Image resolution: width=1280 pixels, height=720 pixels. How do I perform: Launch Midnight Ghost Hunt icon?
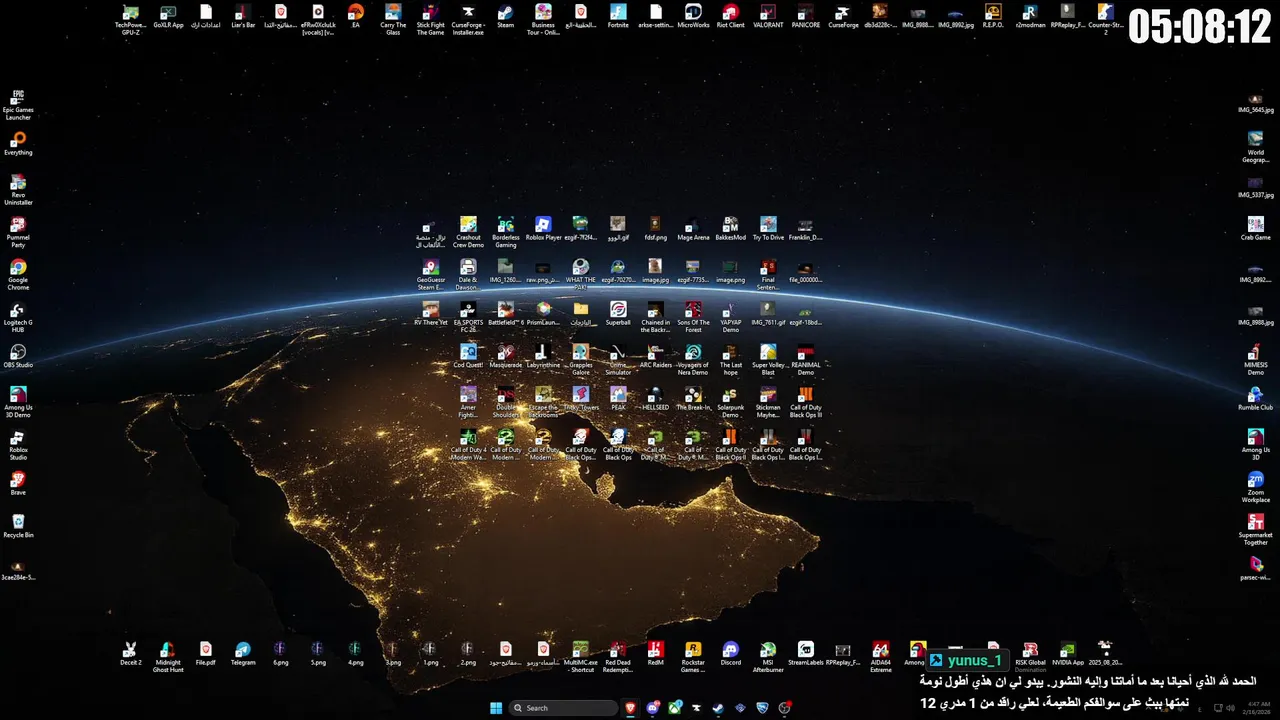tap(168, 657)
